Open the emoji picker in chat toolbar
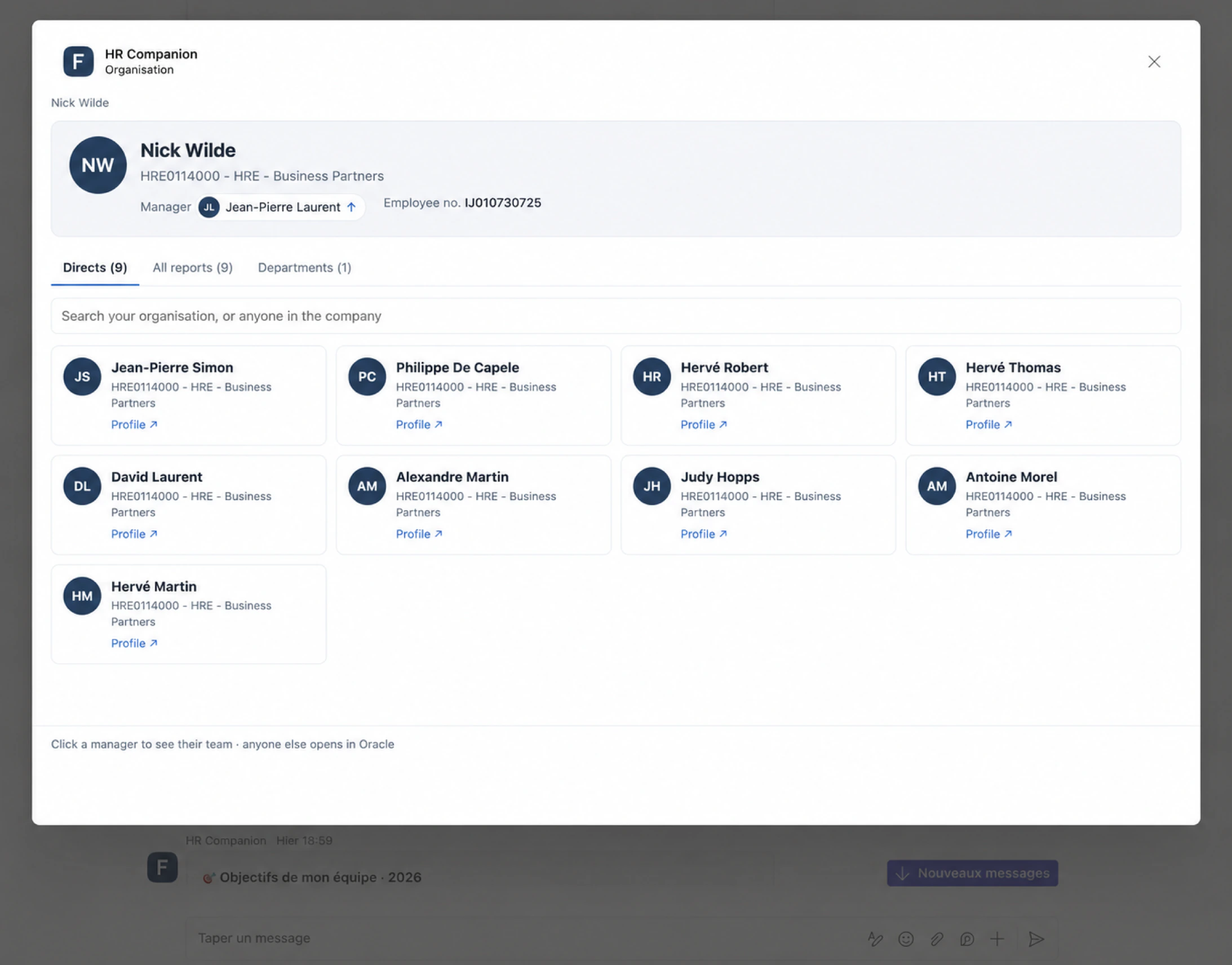 [906, 939]
